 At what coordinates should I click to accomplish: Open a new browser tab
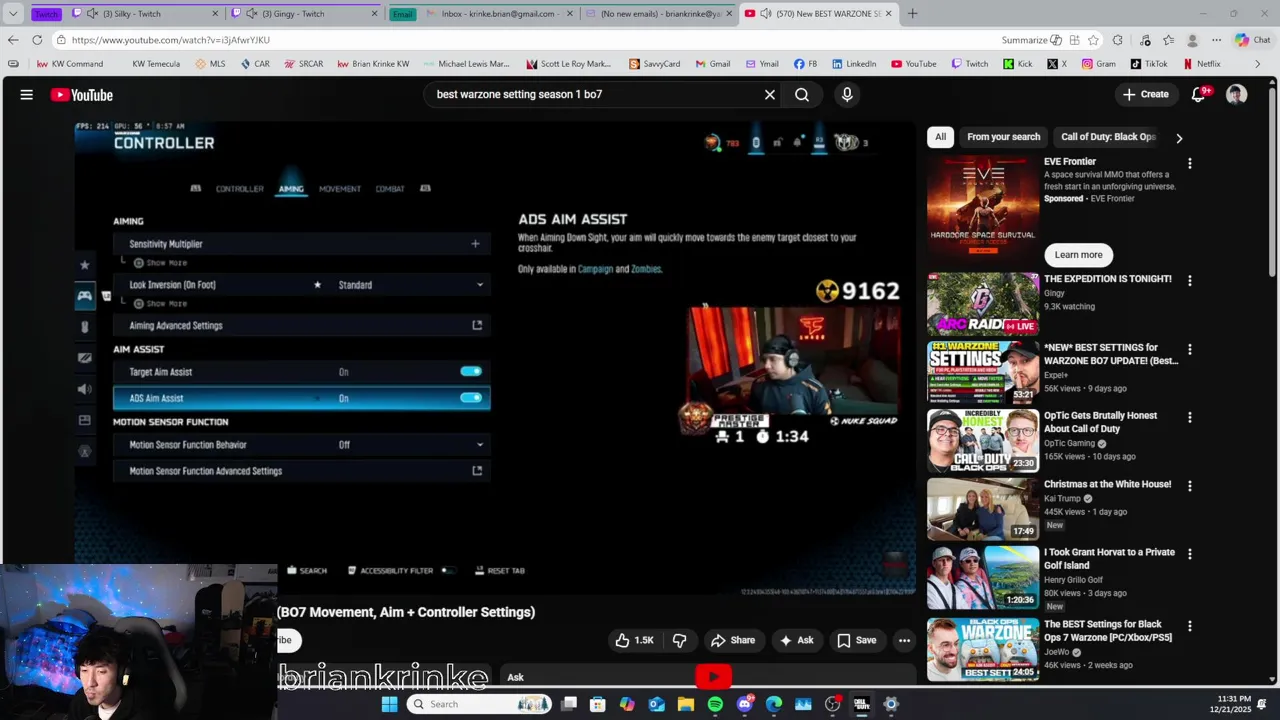pos(912,13)
